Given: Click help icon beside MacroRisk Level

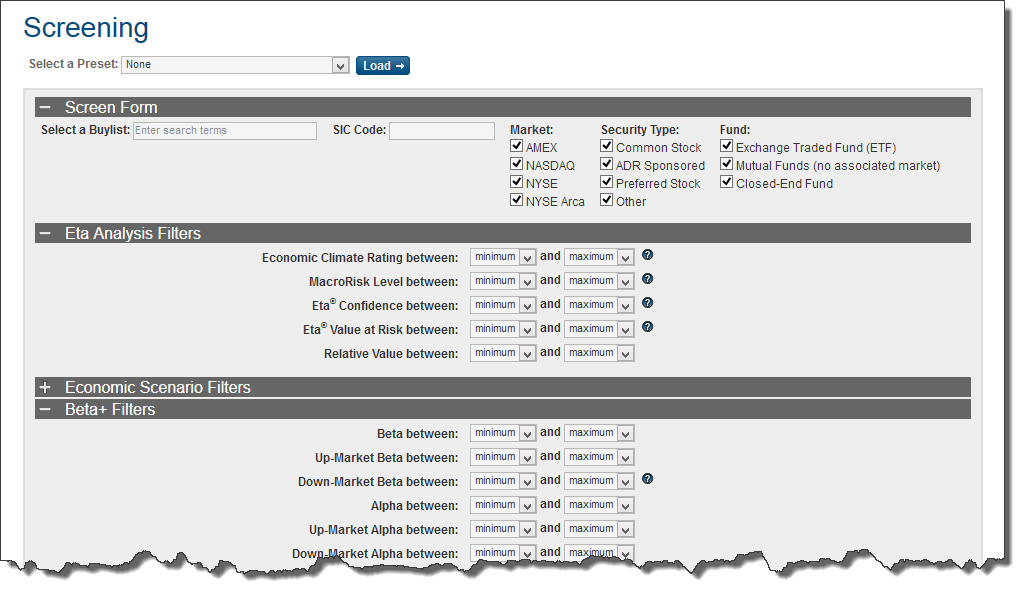Looking at the screenshot, I should pyautogui.click(x=647, y=280).
